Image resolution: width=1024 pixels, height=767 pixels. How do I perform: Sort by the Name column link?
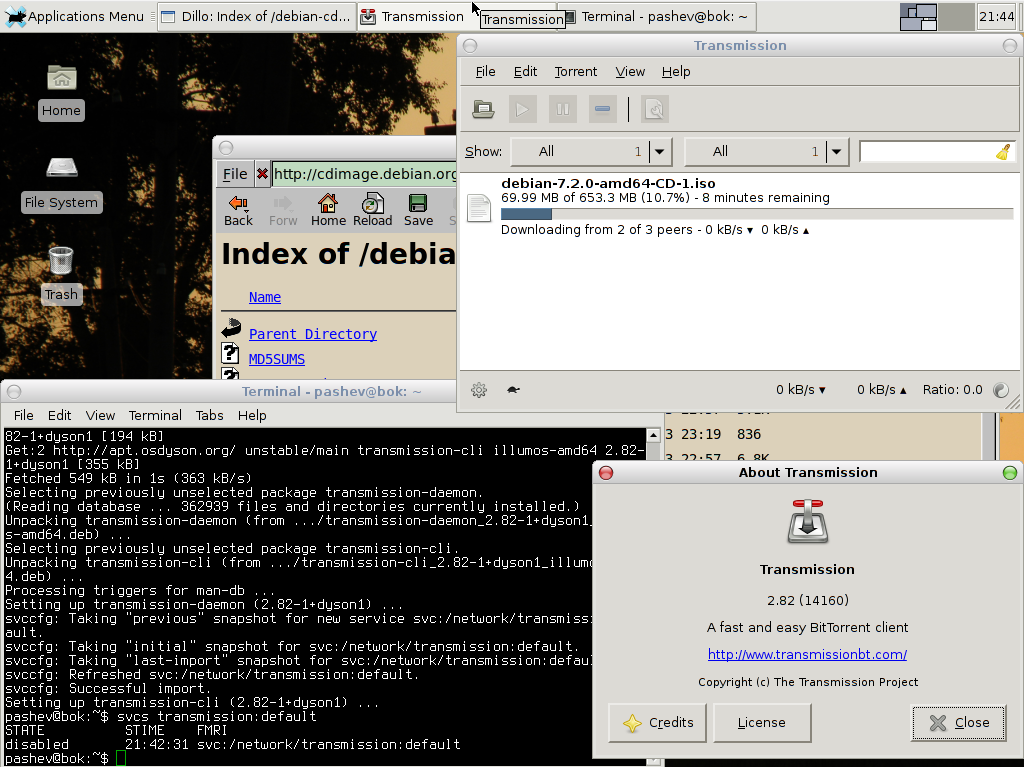point(264,297)
